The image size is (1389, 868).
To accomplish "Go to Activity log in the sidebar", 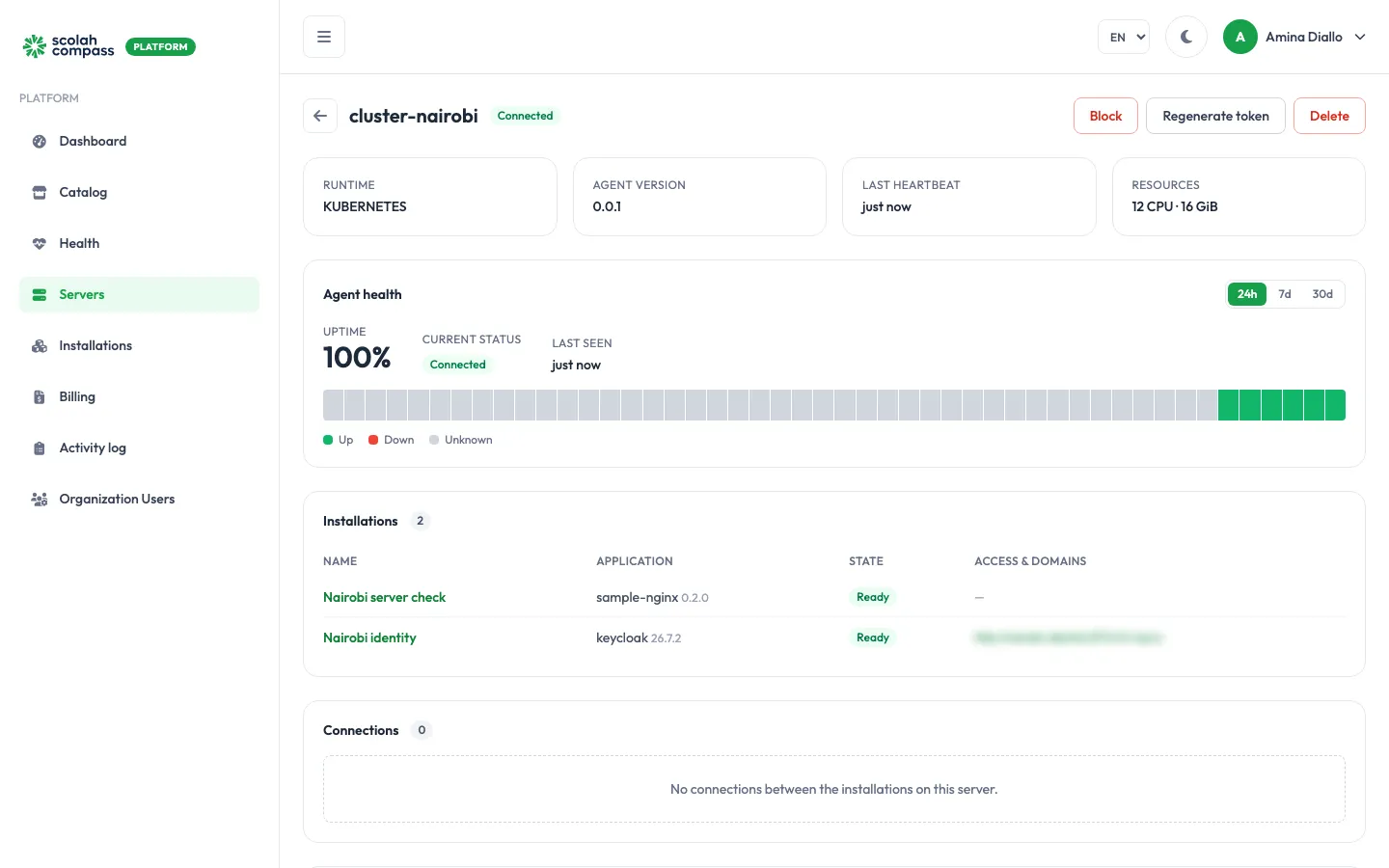I will [x=139, y=448].
